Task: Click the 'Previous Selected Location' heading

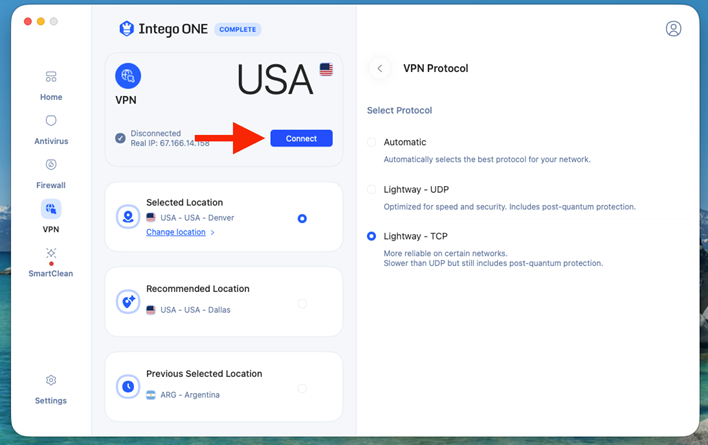Action: click(204, 374)
